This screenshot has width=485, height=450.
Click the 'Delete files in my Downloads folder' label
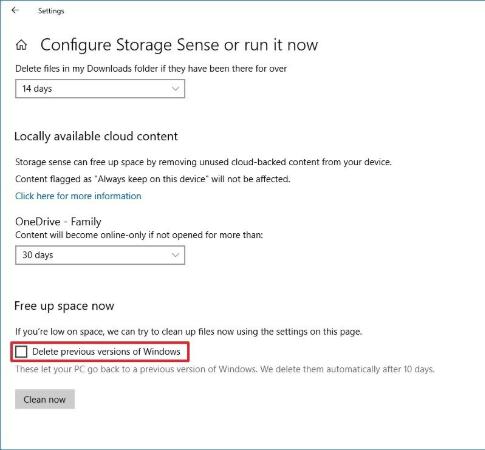click(151, 69)
